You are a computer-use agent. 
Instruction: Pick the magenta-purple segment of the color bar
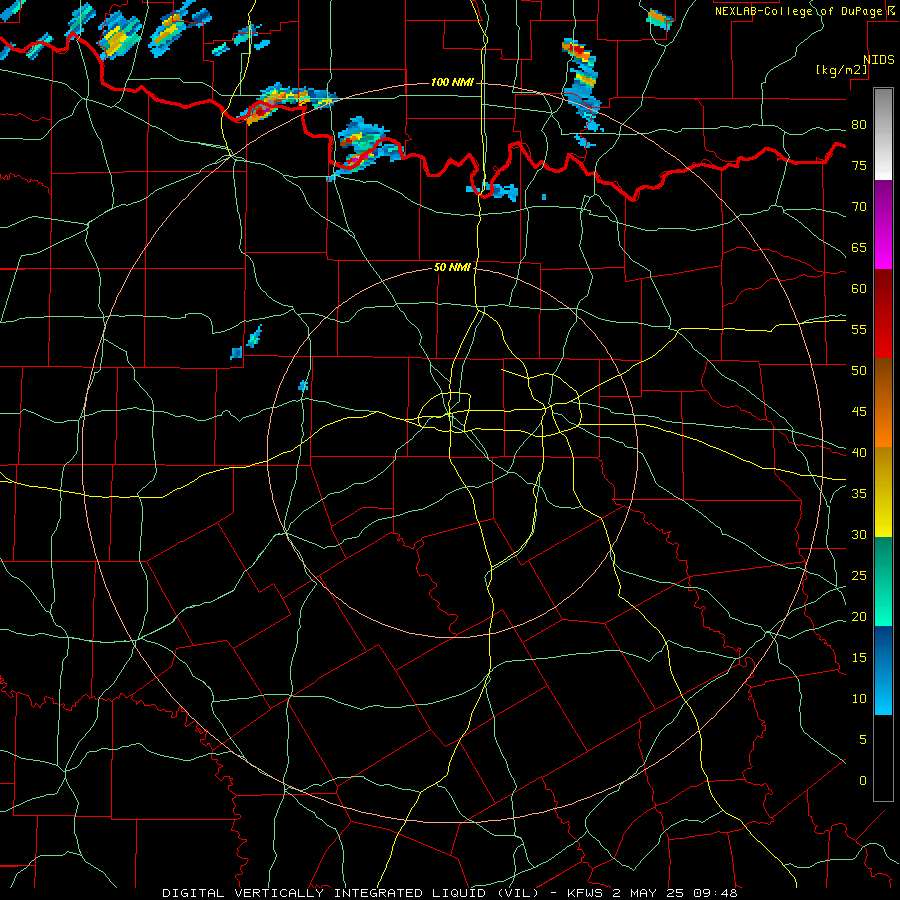click(x=883, y=224)
